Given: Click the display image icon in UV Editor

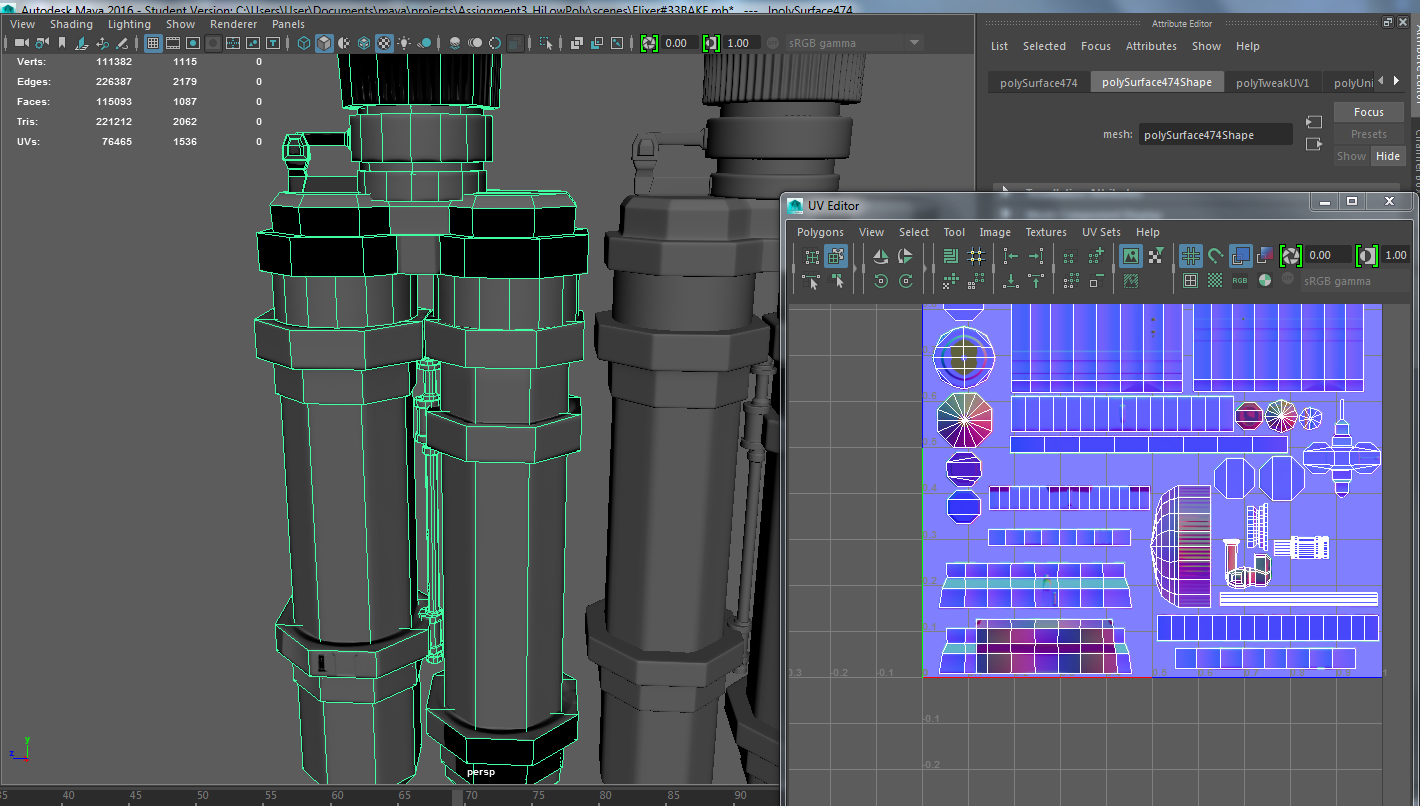Looking at the screenshot, I should click(x=1131, y=257).
